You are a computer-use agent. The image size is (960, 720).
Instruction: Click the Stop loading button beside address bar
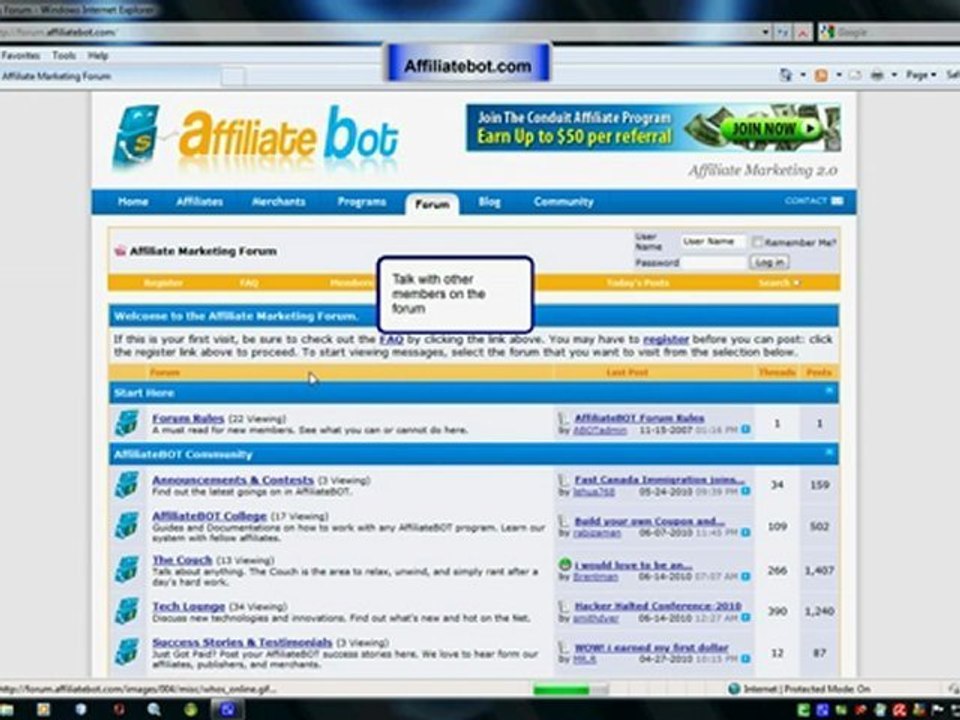point(803,32)
